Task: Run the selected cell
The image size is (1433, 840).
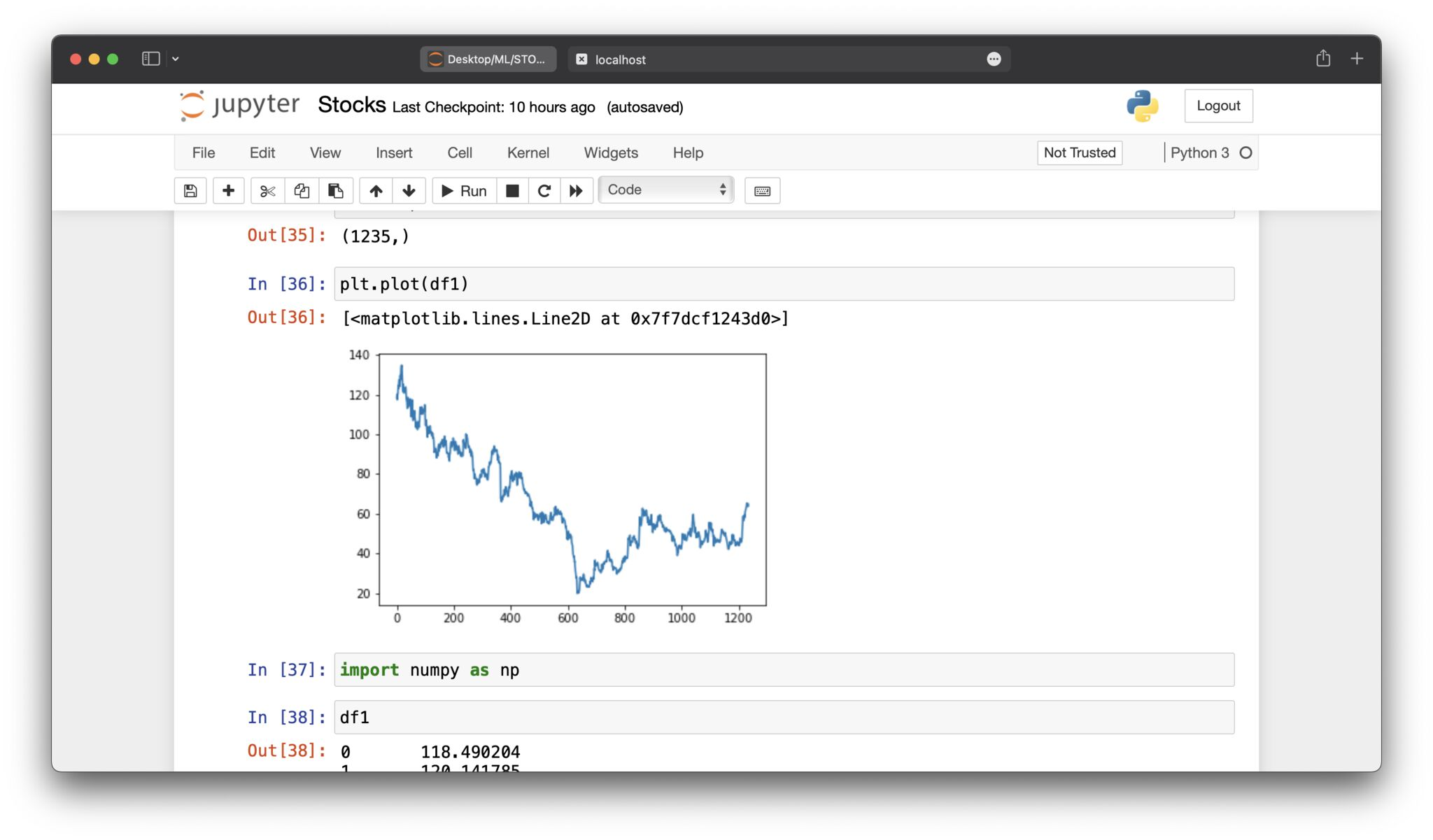Action: coord(463,190)
